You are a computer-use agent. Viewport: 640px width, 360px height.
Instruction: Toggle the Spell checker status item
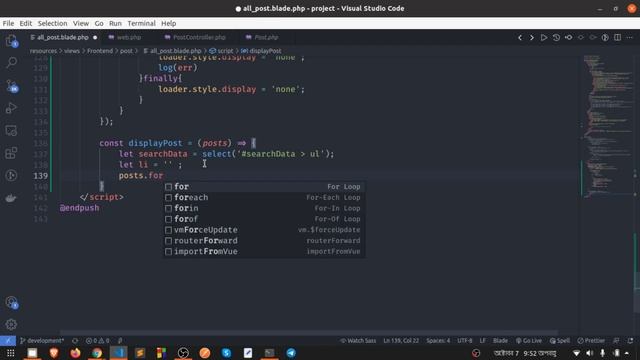[x=560, y=340]
